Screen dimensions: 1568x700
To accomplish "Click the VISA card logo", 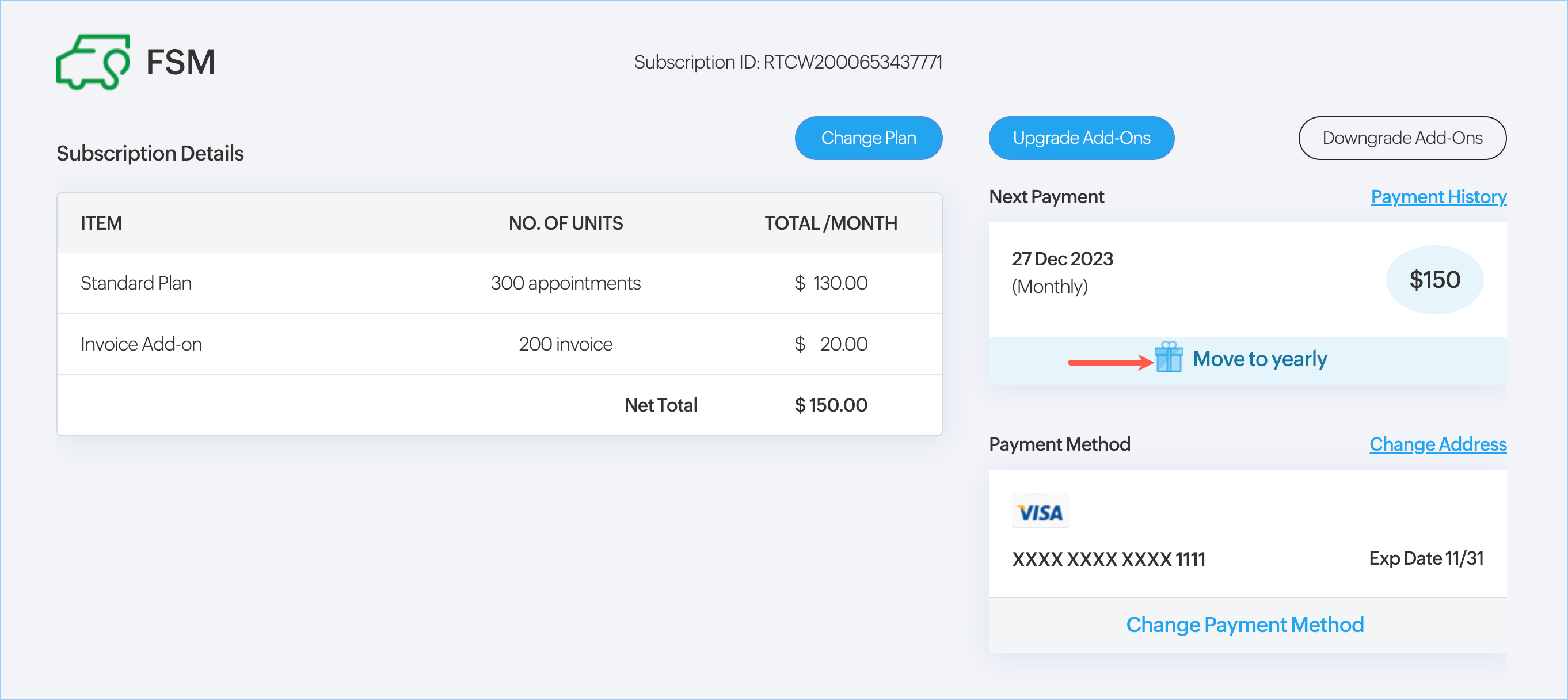I will (x=1040, y=512).
